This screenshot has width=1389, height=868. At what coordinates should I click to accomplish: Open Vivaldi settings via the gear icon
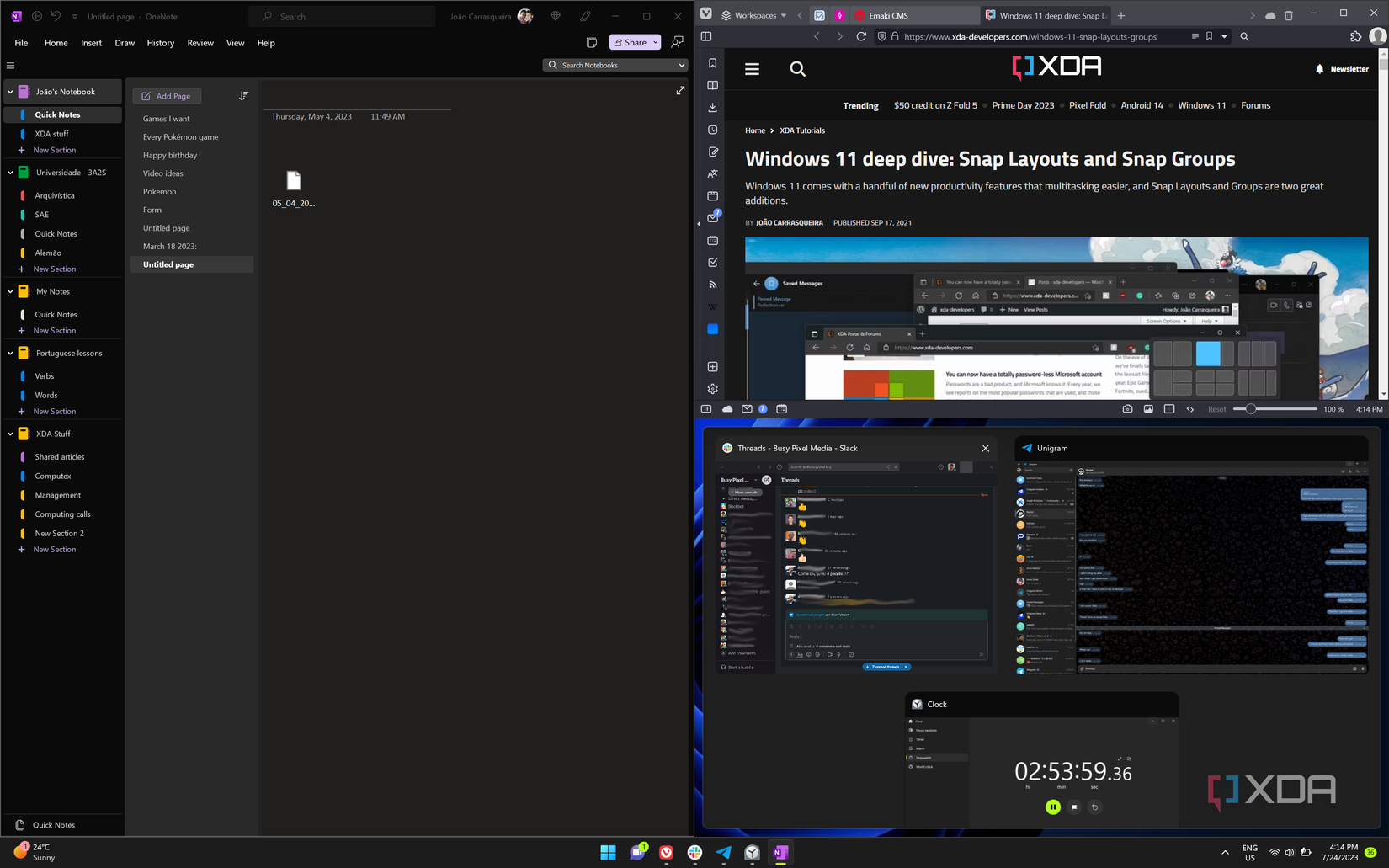point(712,388)
